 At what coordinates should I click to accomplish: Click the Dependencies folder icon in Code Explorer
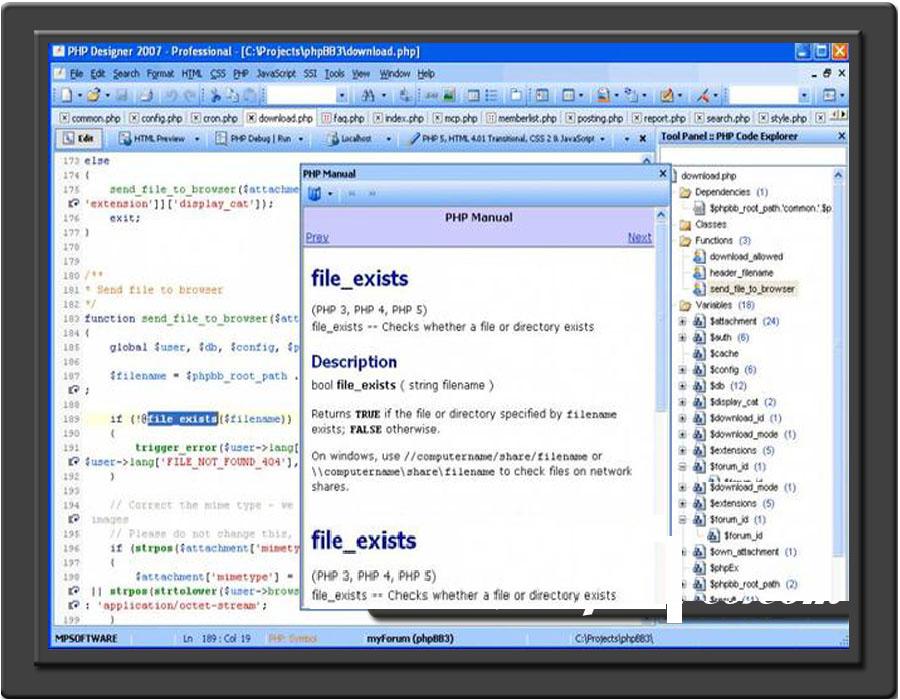point(685,192)
